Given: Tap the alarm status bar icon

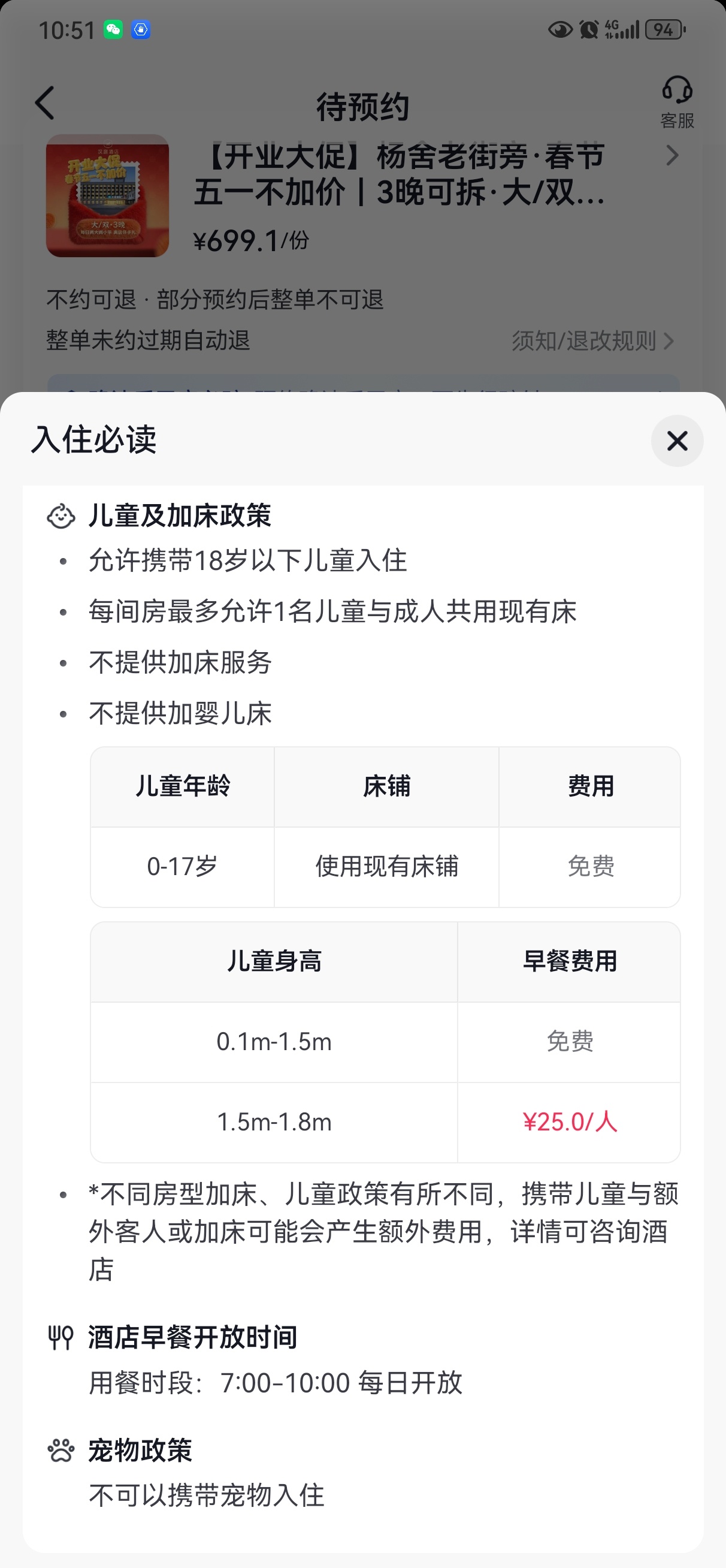Looking at the screenshot, I should click(x=588, y=29).
